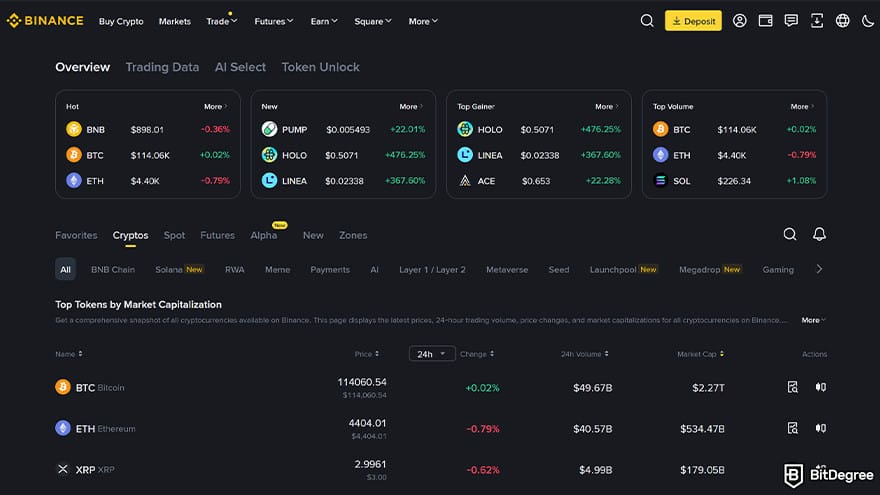Screen dimensions: 880x495
Task: Click the app download icon
Action: [x=817, y=21]
